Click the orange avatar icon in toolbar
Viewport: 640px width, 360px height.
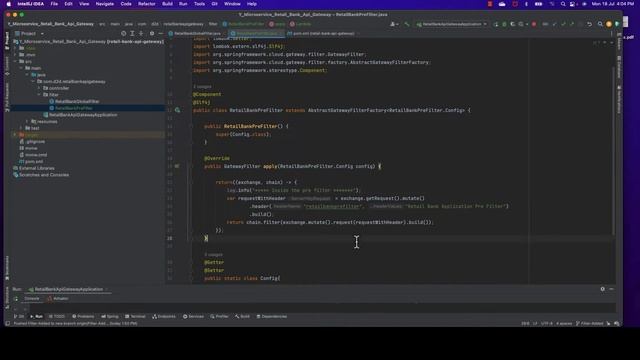tap(609, 24)
